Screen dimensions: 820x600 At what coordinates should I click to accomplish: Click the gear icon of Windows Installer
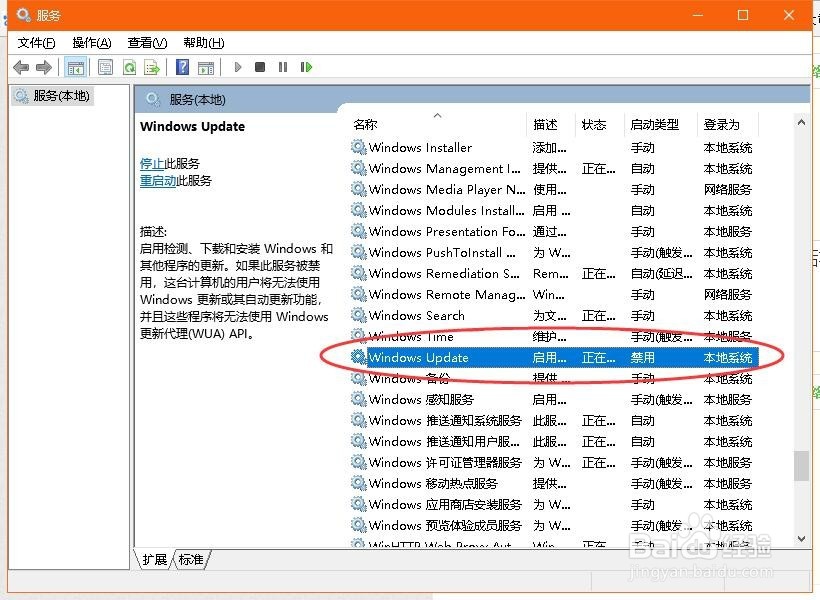pos(358,147)
